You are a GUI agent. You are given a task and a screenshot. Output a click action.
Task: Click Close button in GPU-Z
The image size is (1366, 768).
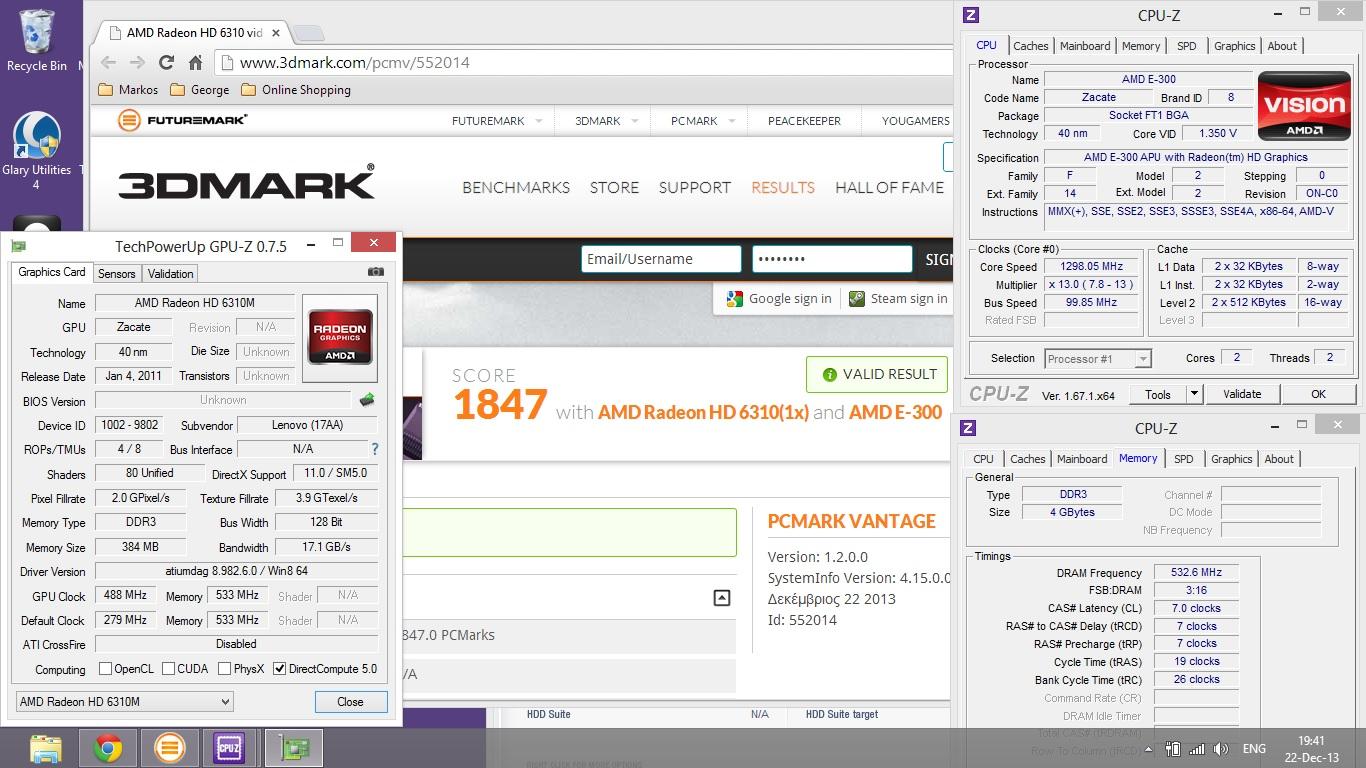point(350,701)
